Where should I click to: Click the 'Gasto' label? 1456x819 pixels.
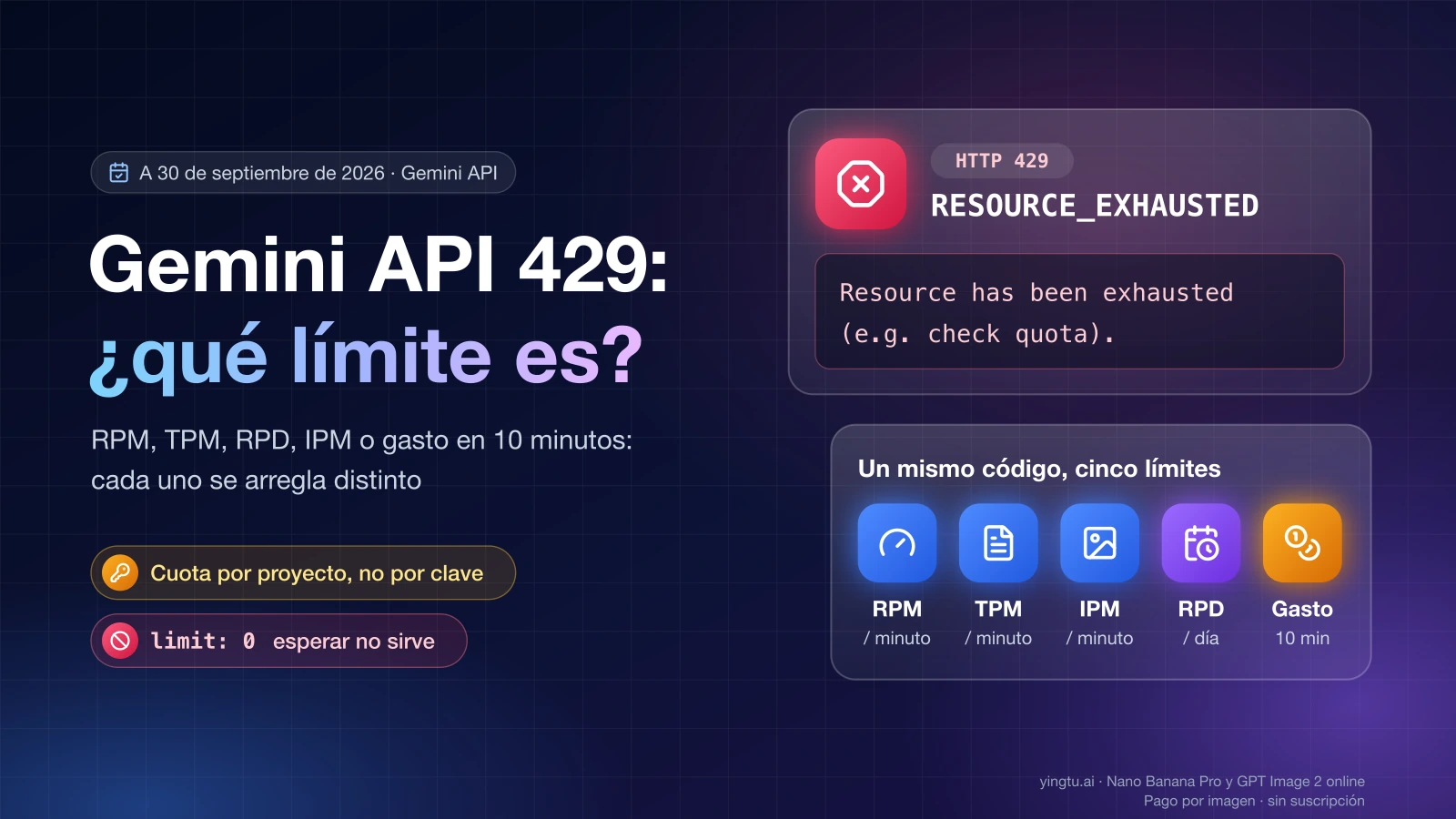pos(1302,609)
